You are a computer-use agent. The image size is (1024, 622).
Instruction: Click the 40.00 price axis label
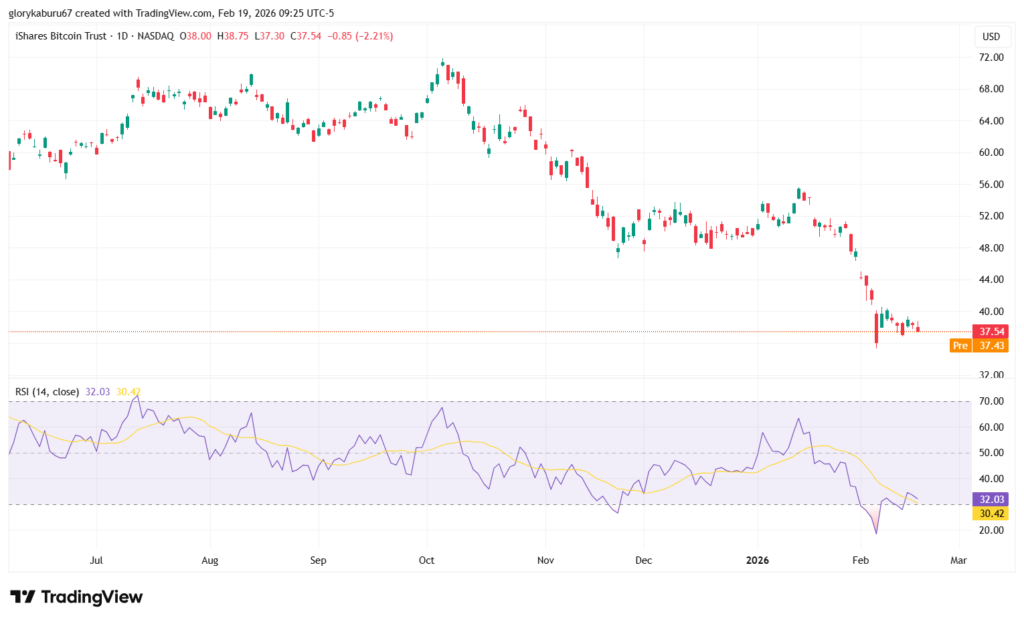point(991,312)
